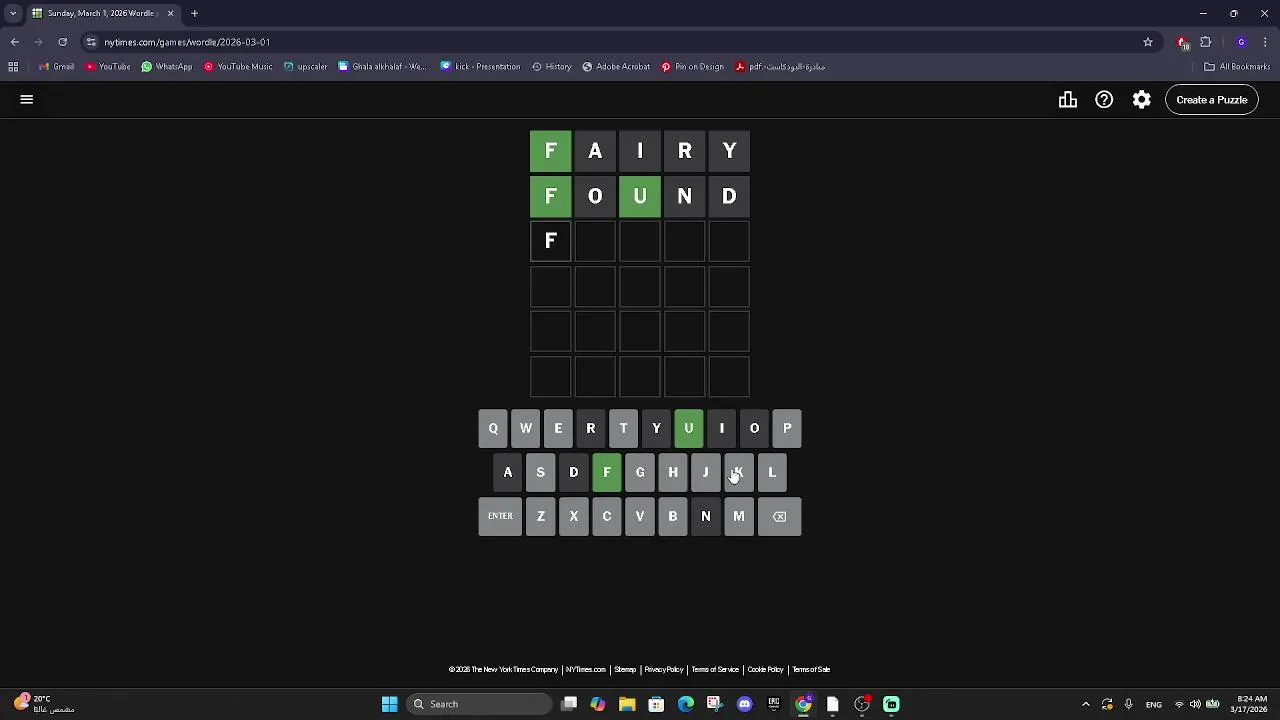The image size is (1280, 720).
Task: Open a new browser tab
Action: (x=194, y=13)
